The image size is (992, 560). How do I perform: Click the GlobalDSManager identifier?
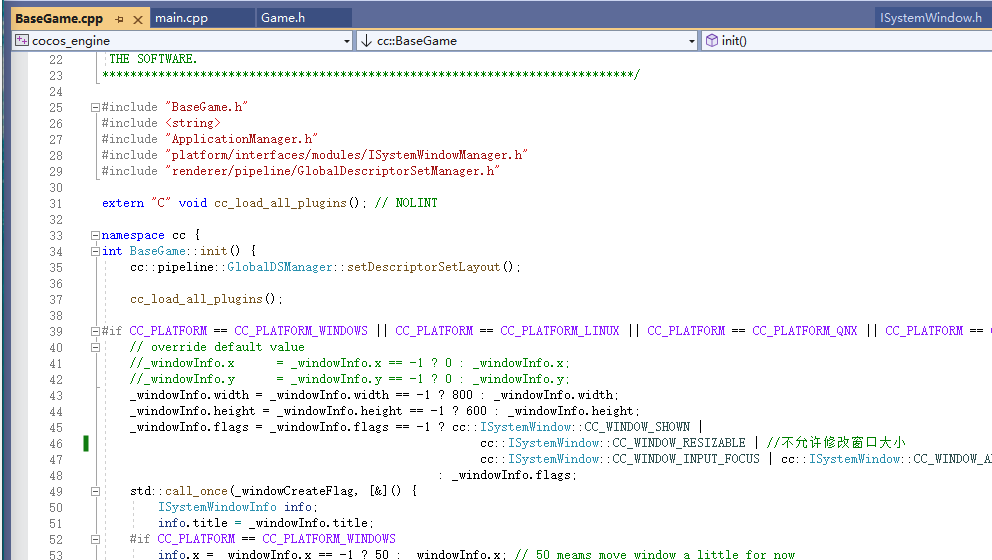pos(280,267)
